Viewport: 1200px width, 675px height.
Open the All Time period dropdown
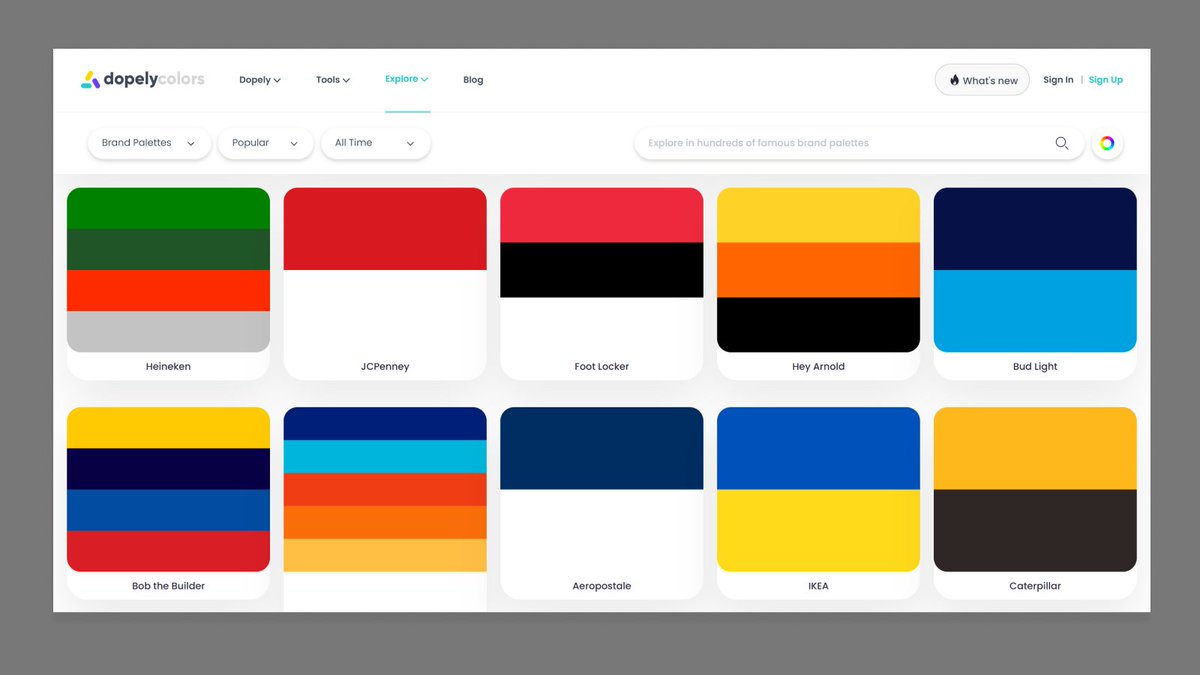point(375,143)
